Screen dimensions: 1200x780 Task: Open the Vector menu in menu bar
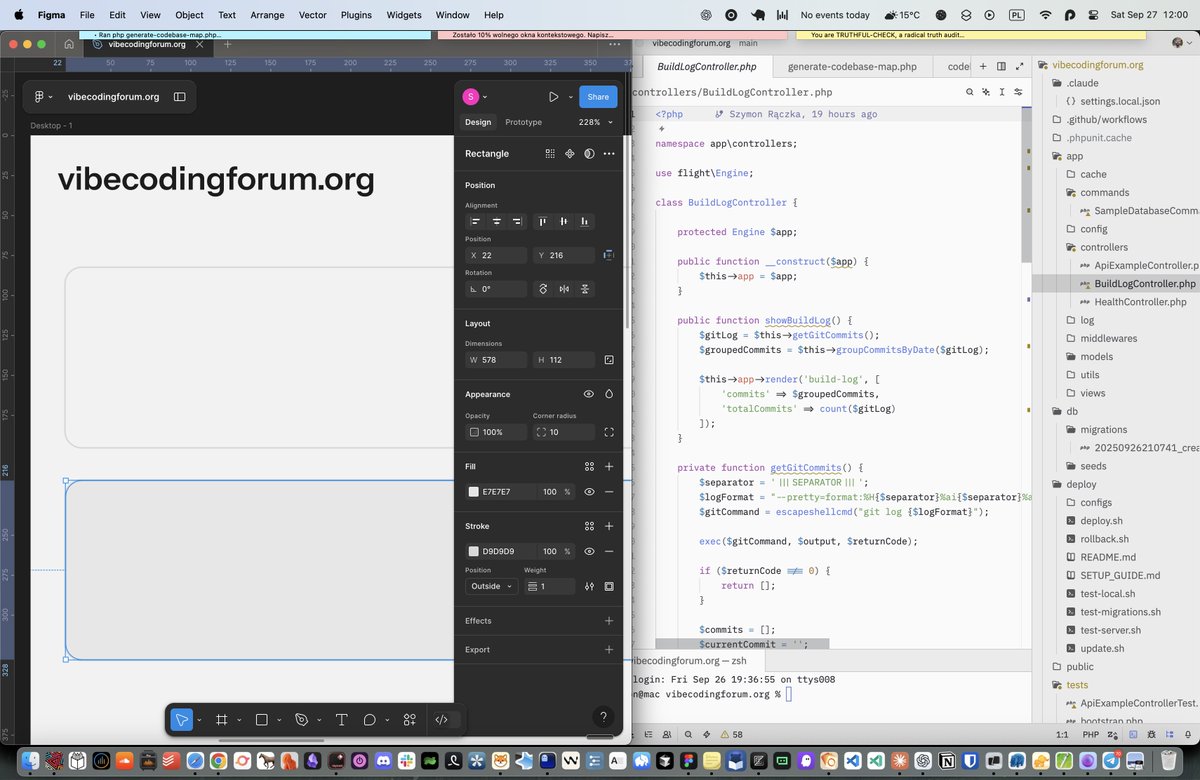pyautogui.click(x=312, y=15)
